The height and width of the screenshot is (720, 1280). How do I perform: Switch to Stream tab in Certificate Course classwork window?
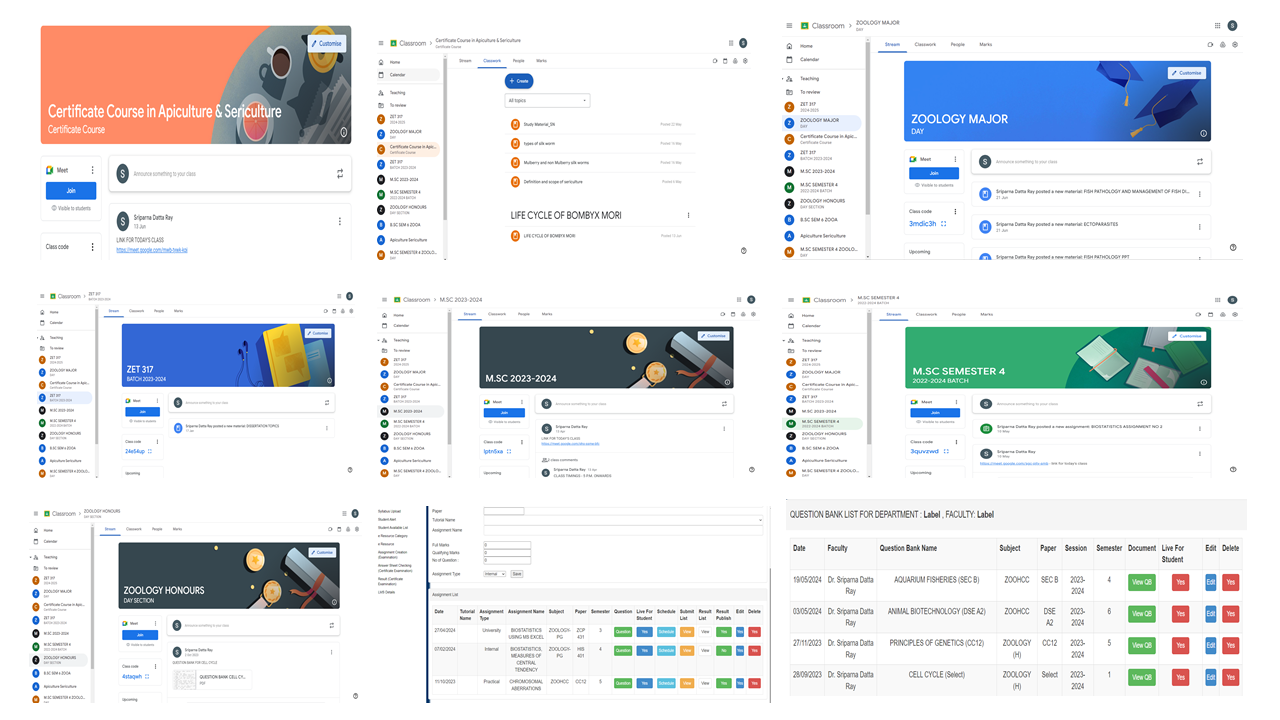click(x=465, y=61)
